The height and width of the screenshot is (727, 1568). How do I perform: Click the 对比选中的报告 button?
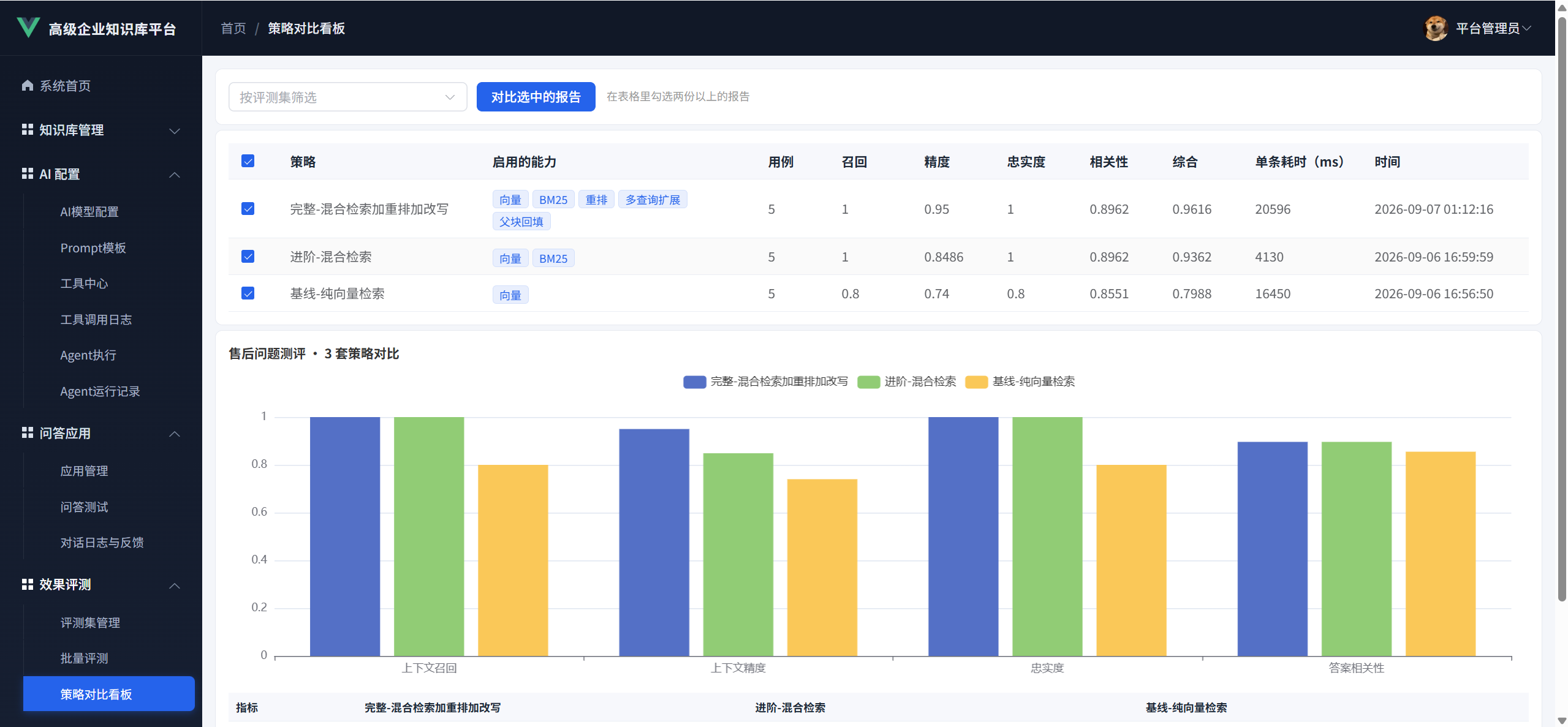(536, 97)
